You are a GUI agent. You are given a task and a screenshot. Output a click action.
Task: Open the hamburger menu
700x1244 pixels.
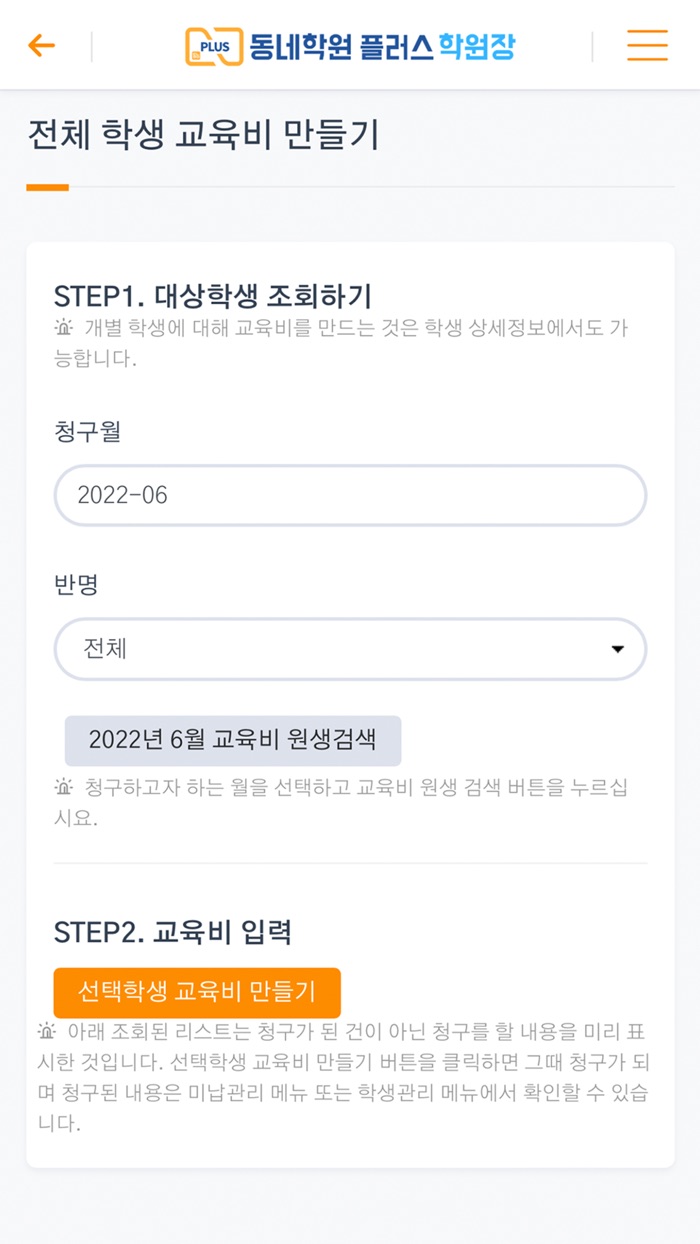pos(646,45)
